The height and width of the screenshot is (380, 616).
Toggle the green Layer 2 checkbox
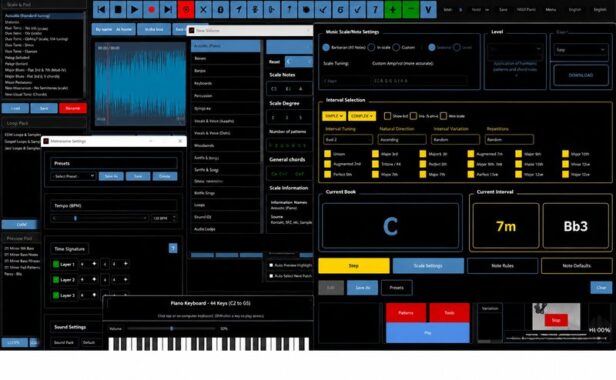coord(56,280)
